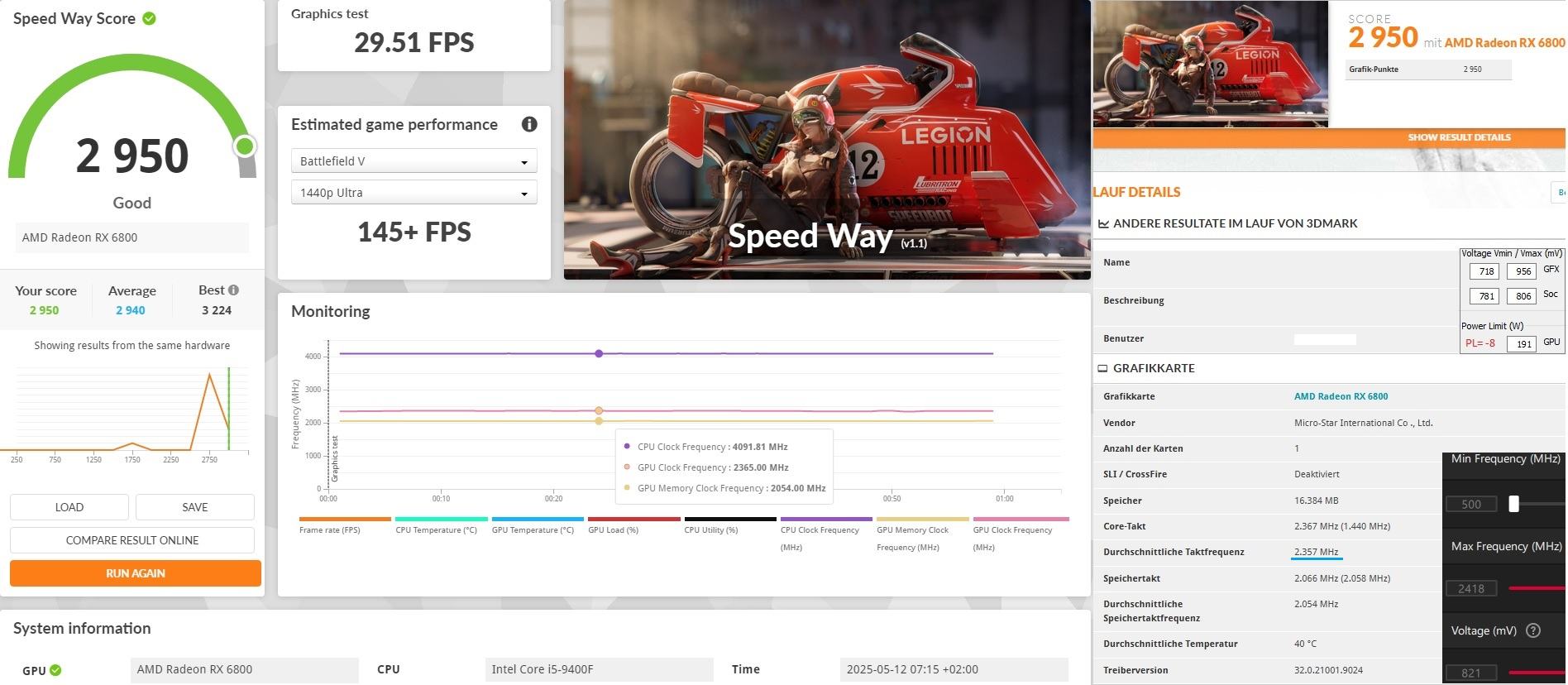Screen dimensions: 1568x685
Task: Click the Soc Vmax 806 field
Action: pyautogui.click(x=1523, y=296)
